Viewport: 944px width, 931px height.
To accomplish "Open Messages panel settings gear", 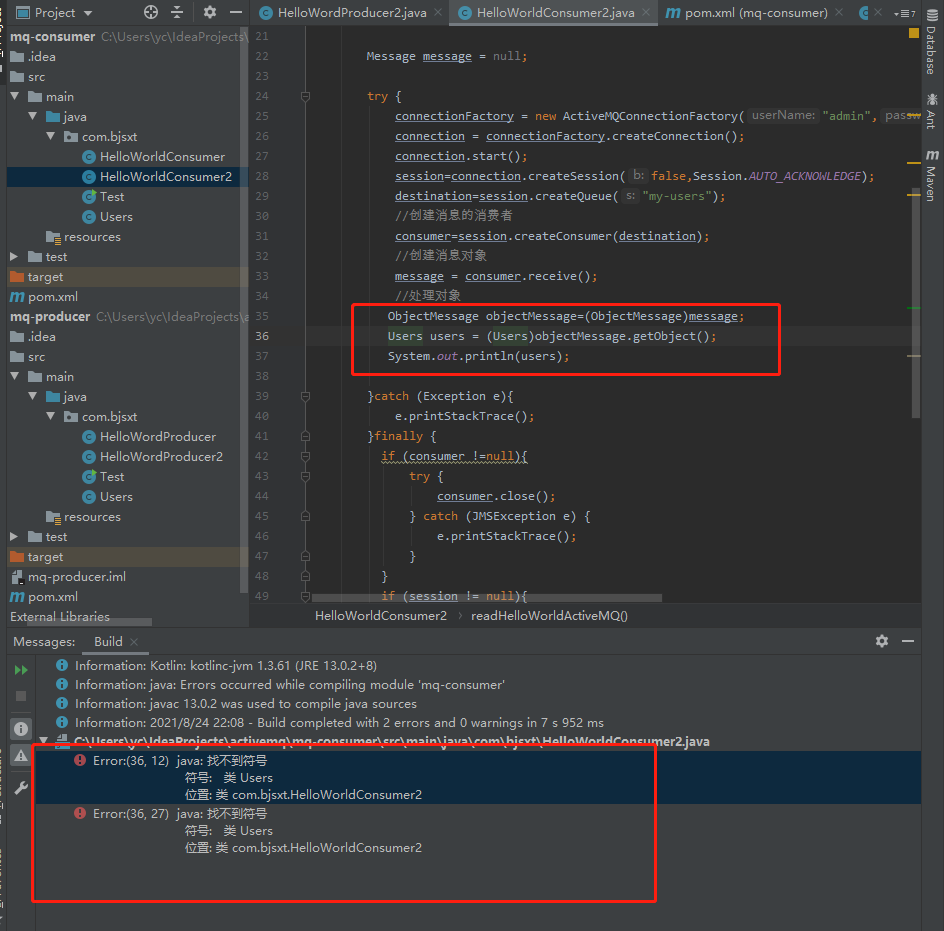I will pos(881,641).
